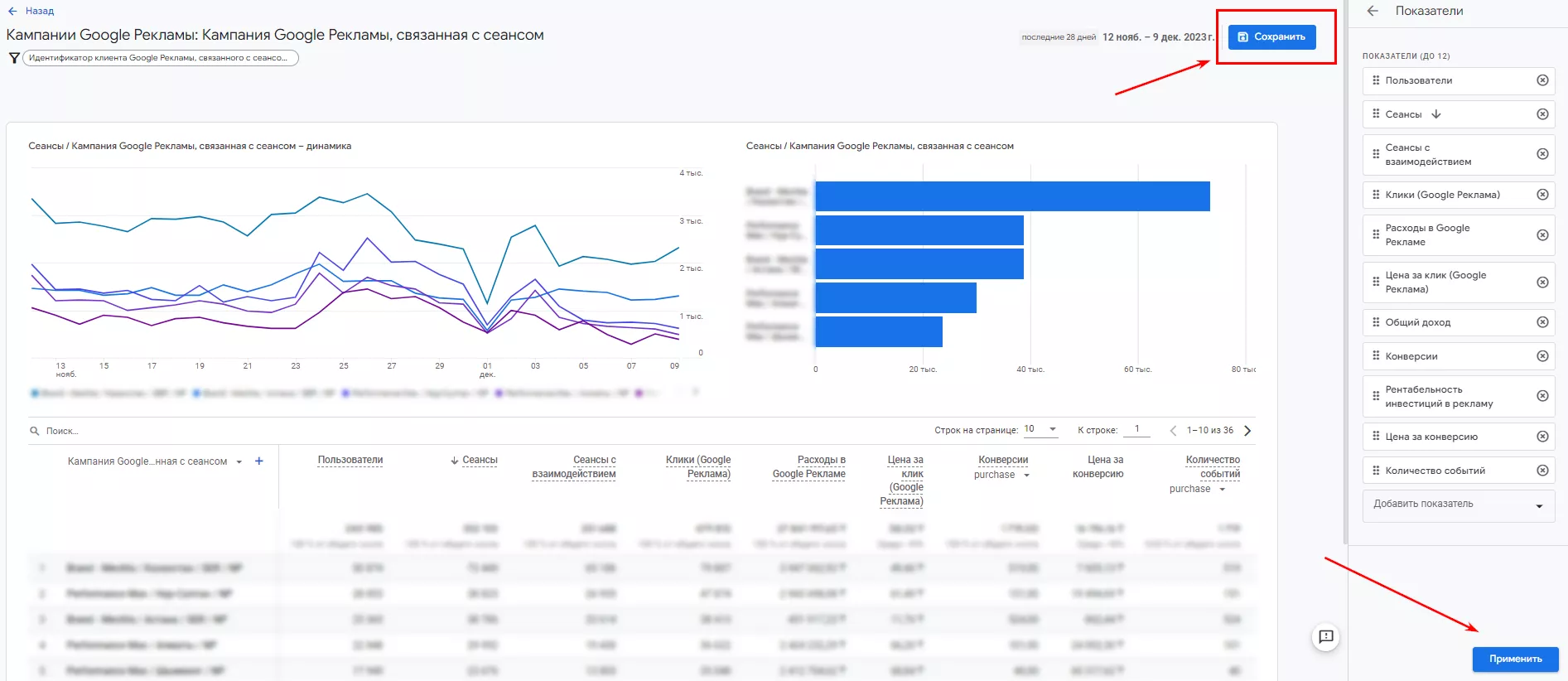Screen dimensions: 1568x681
Task: Open purchase dropdown under Количество событий
Action: 1198,489
